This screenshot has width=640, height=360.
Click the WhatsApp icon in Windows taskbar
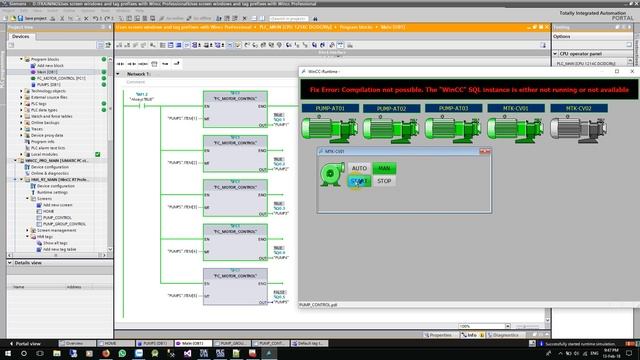122,353
